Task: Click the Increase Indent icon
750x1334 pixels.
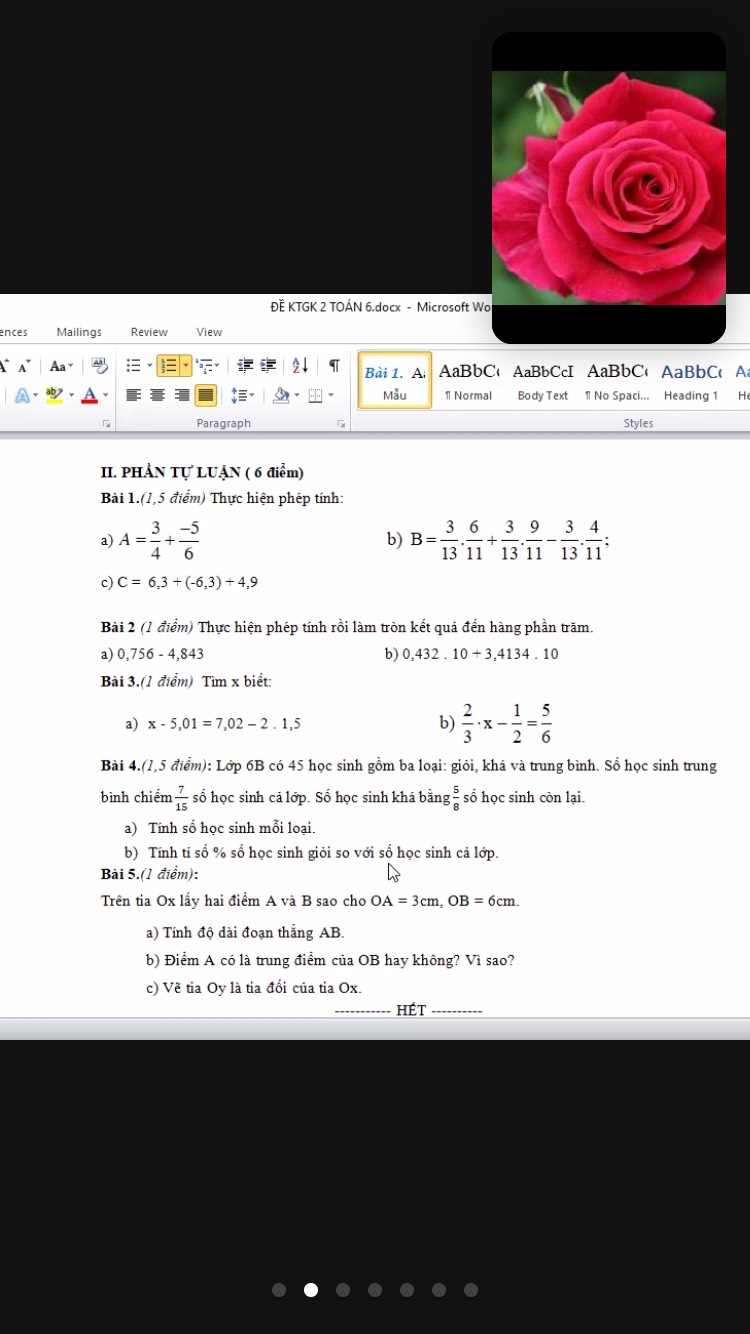Action: tap(267, 366)
